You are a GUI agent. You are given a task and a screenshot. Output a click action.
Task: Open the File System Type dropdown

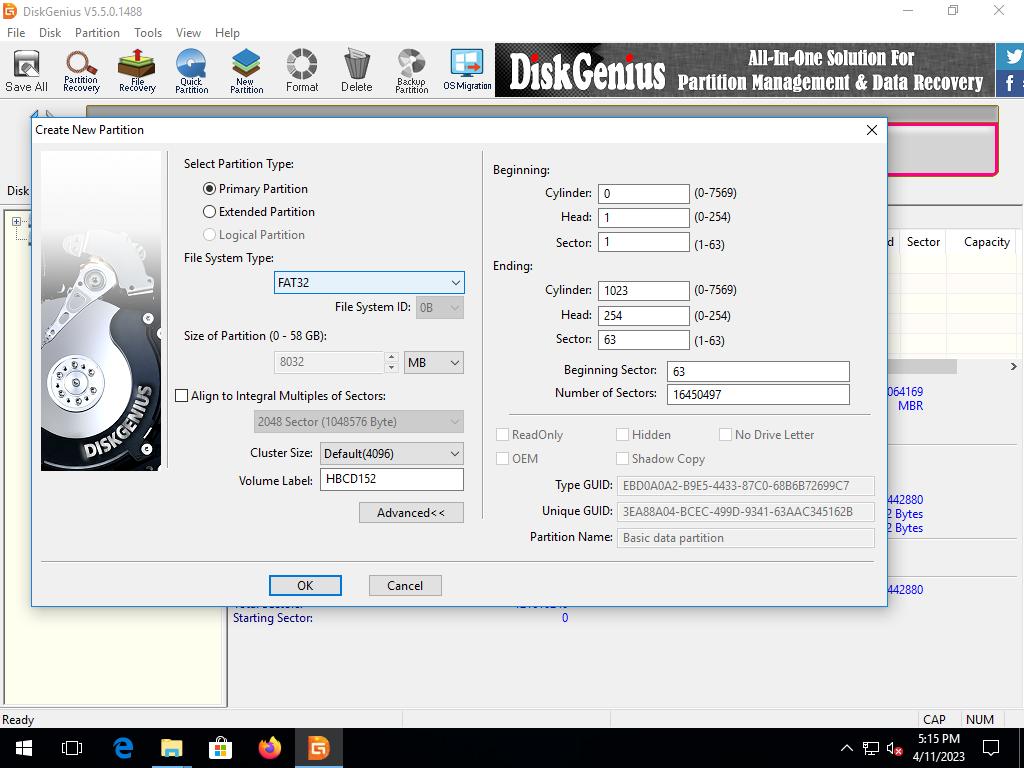pyautogui.click(x=369, y=283)
